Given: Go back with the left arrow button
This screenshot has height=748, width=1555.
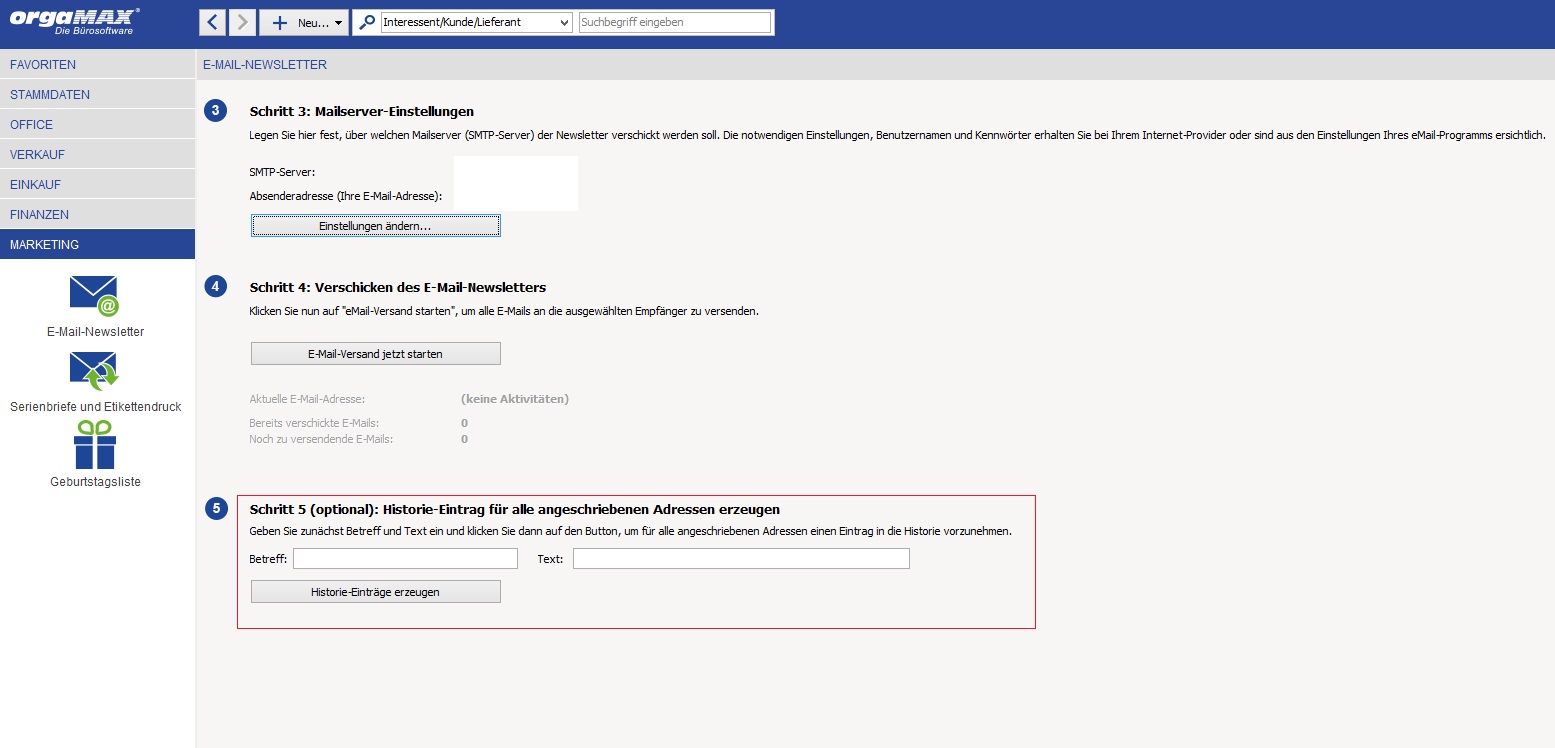Looking at the screenshot, I should click(212, 22).
